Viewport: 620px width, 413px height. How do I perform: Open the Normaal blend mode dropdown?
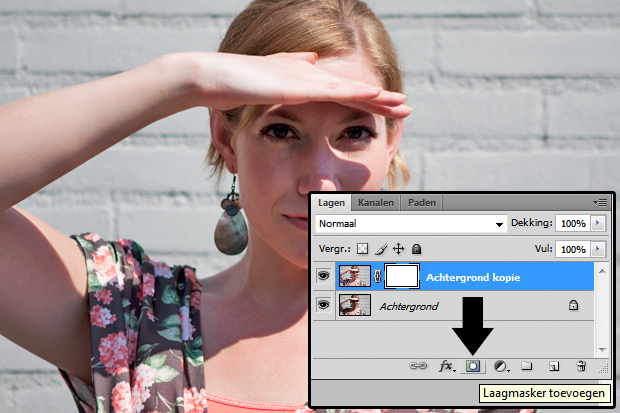411,224
